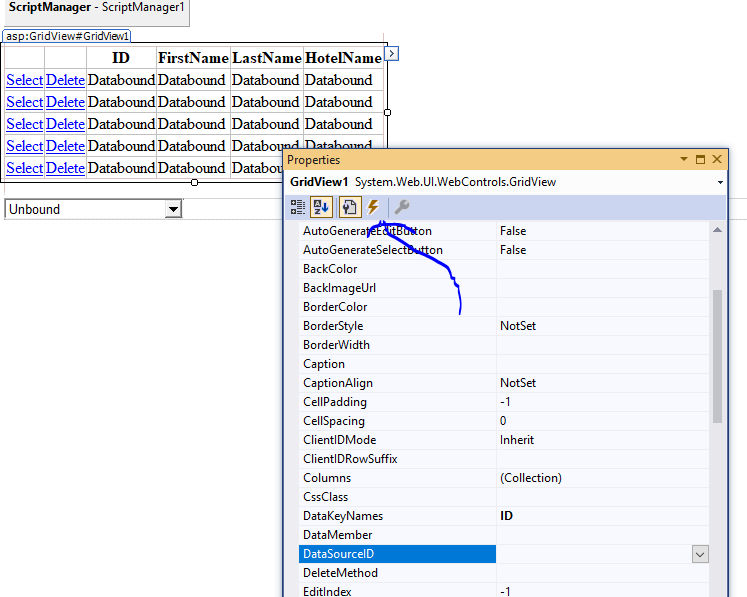Viewport: 747px width, 597px height.
Task: Open the Unbound dropdown list
Action: 173,209
